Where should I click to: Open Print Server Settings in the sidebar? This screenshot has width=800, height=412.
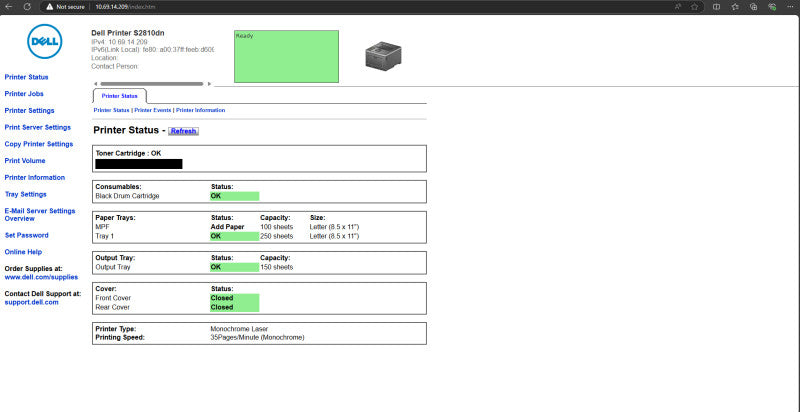click(x=38, y=127)
